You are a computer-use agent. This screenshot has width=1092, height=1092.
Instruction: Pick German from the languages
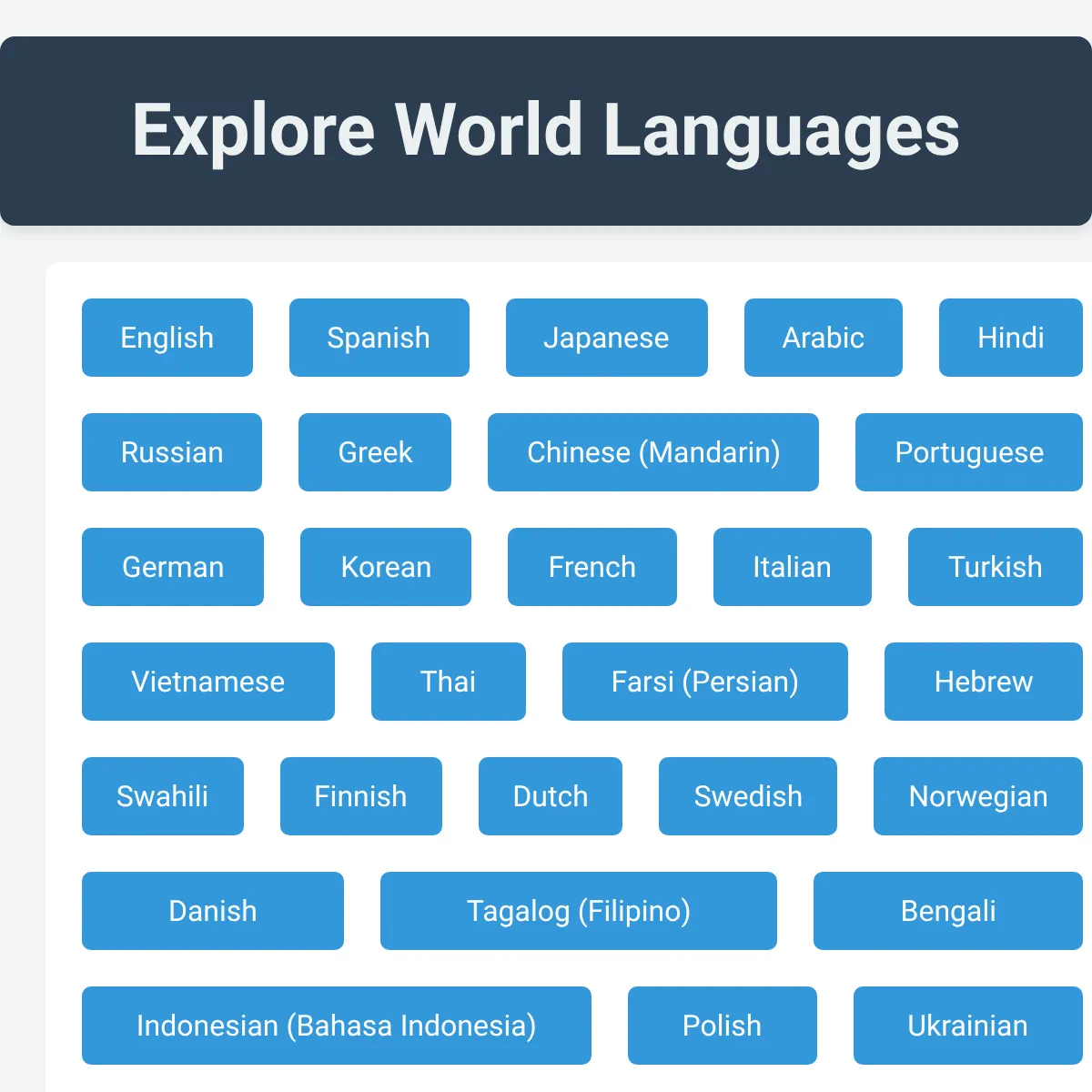point(173,567)
